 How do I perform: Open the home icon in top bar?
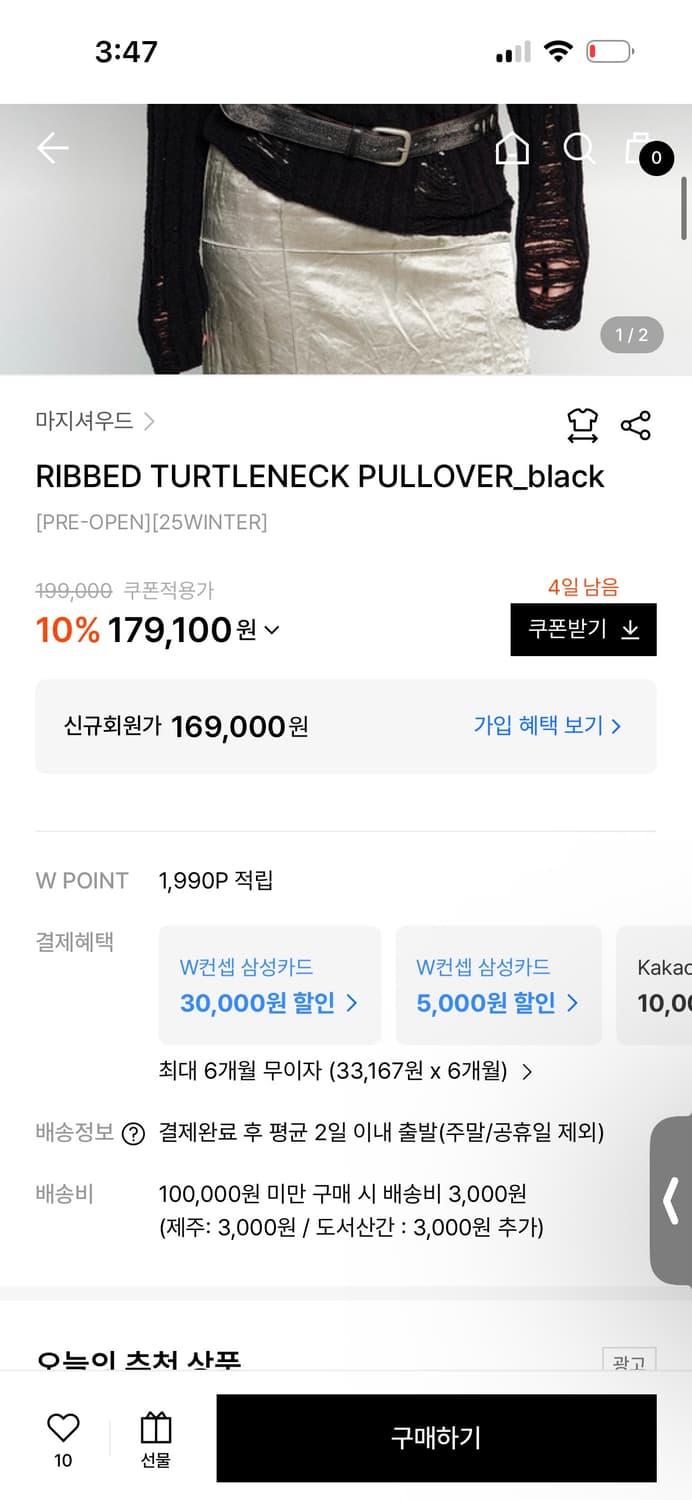[x=513, y=148]
